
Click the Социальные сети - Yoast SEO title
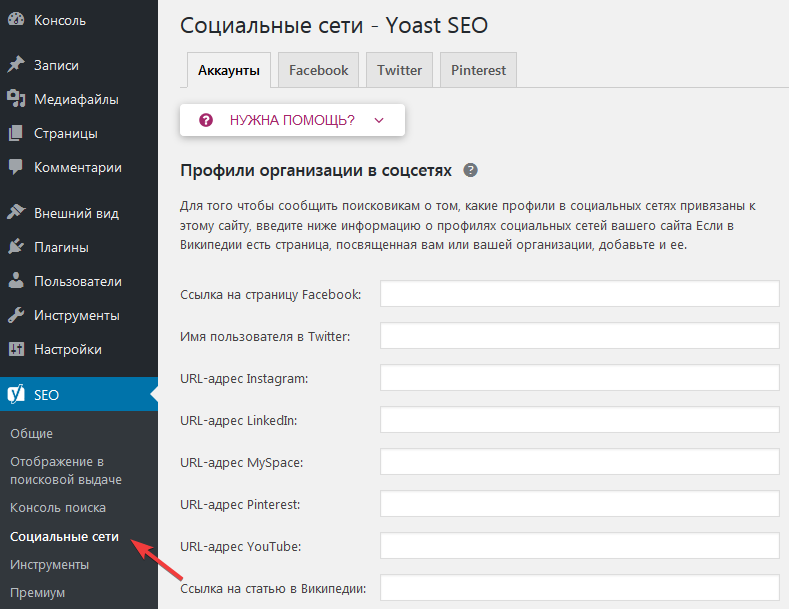[334, 25]
